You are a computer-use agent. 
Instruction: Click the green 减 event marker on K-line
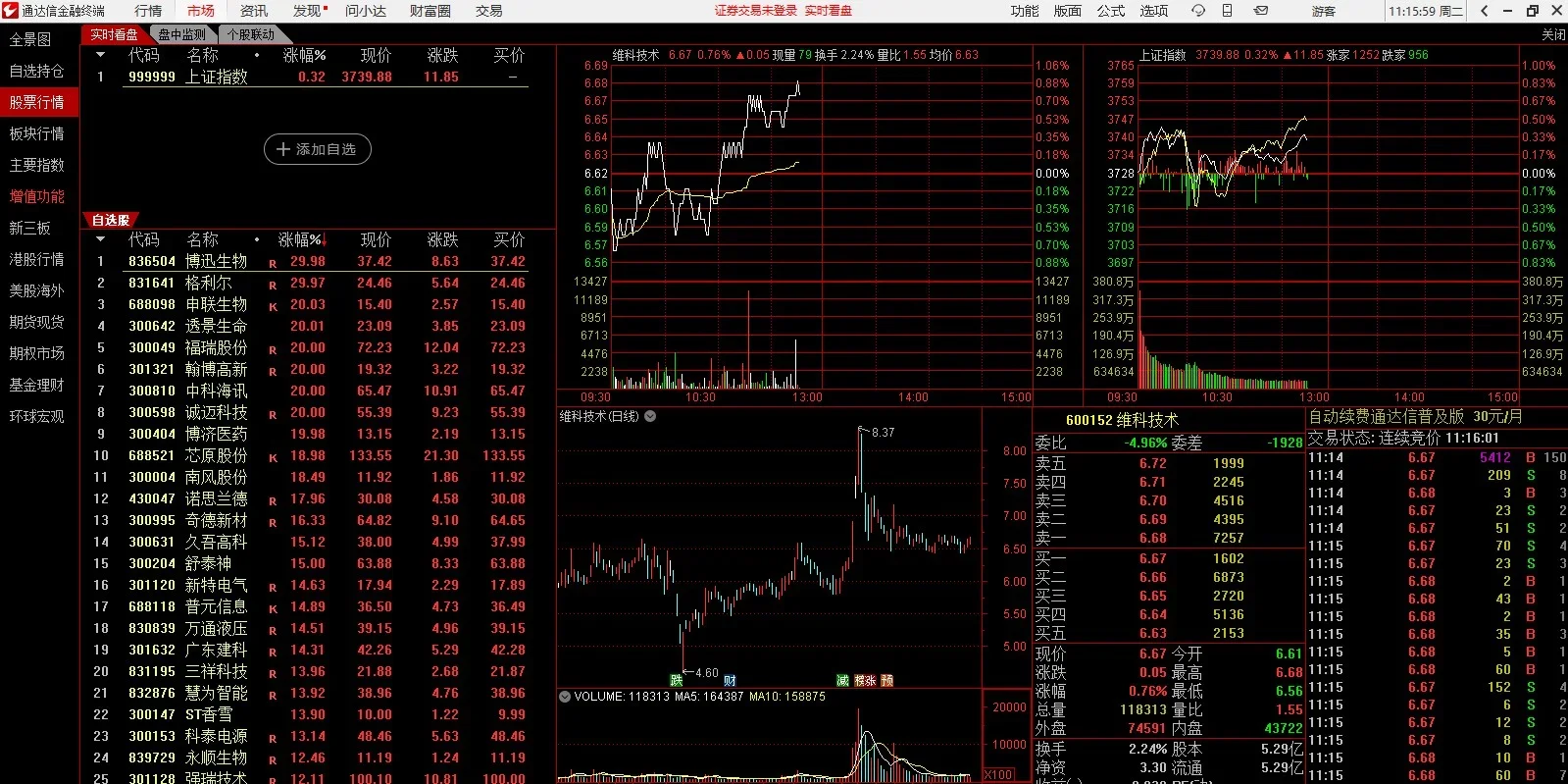(x=842, y=680)
